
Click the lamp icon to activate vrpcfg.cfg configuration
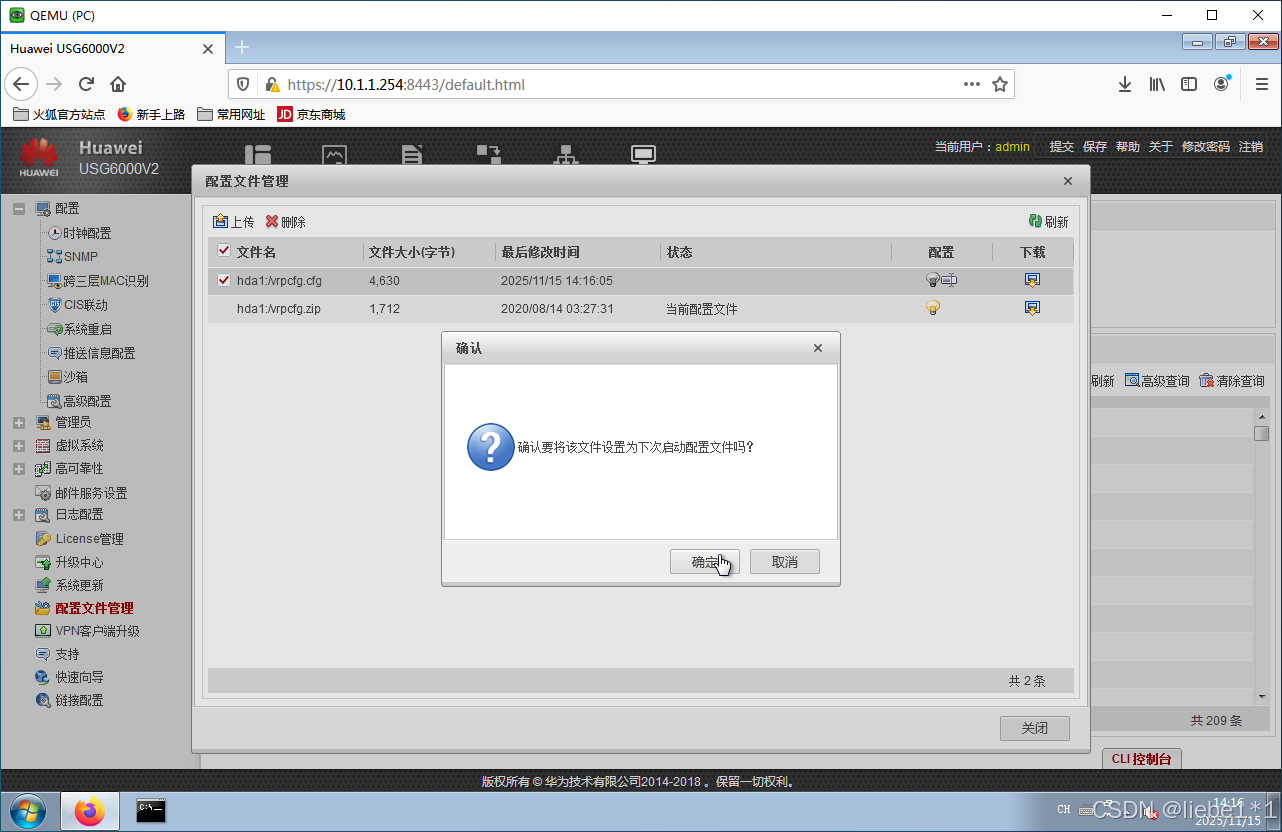932,280
